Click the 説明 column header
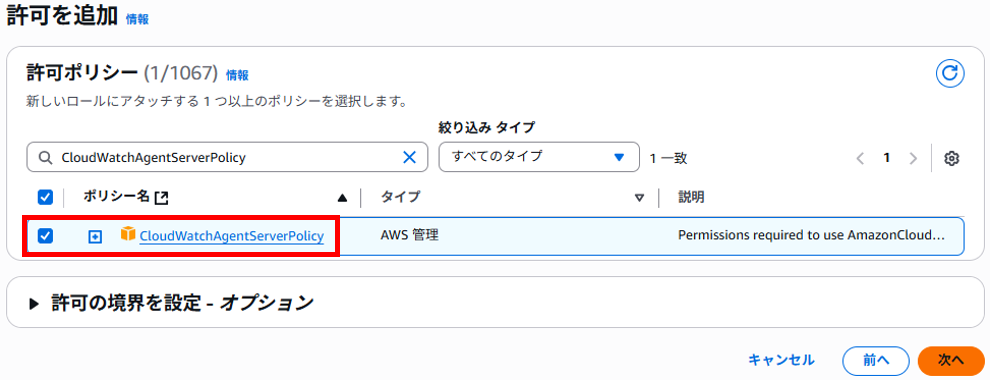Screen dimensions: 992x383 click(691, 197)
